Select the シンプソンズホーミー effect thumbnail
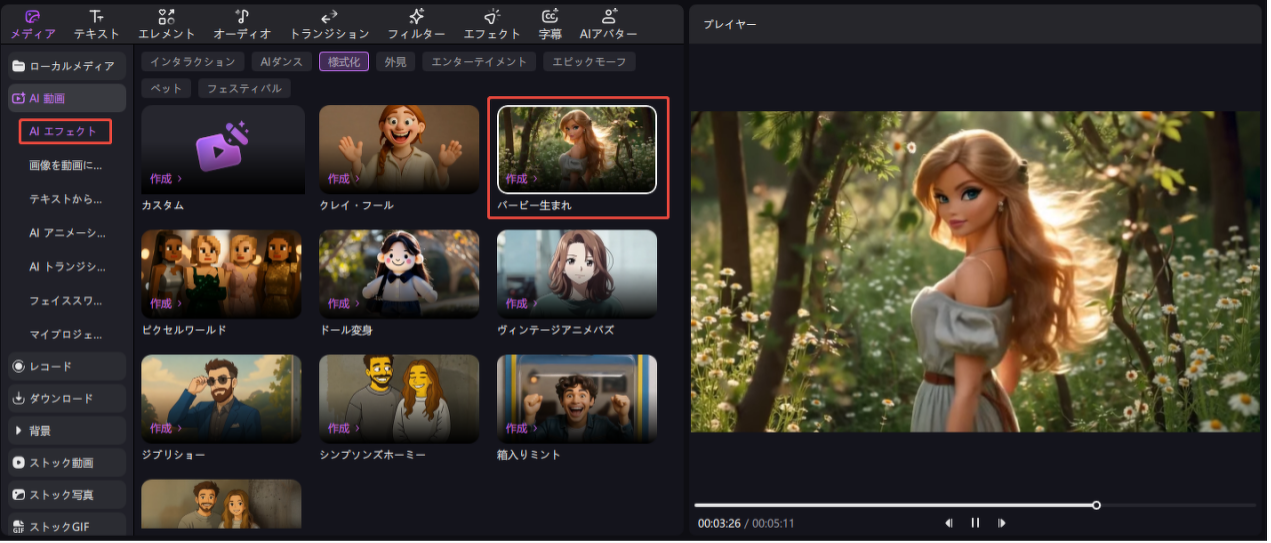This screenshot has height=543, width=1271. (x=399, y=399)
